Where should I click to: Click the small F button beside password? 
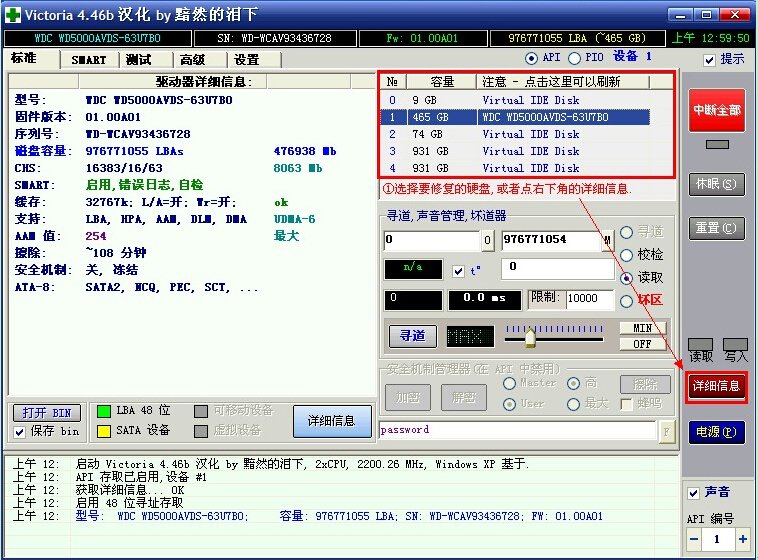pyautogui.click(x=666, y=431)
